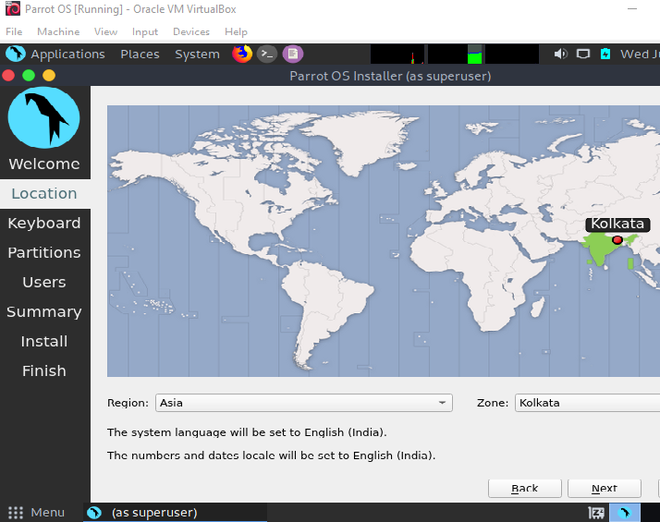
Task: Open the purple text editor launcher icon
Action: point(293,54)
